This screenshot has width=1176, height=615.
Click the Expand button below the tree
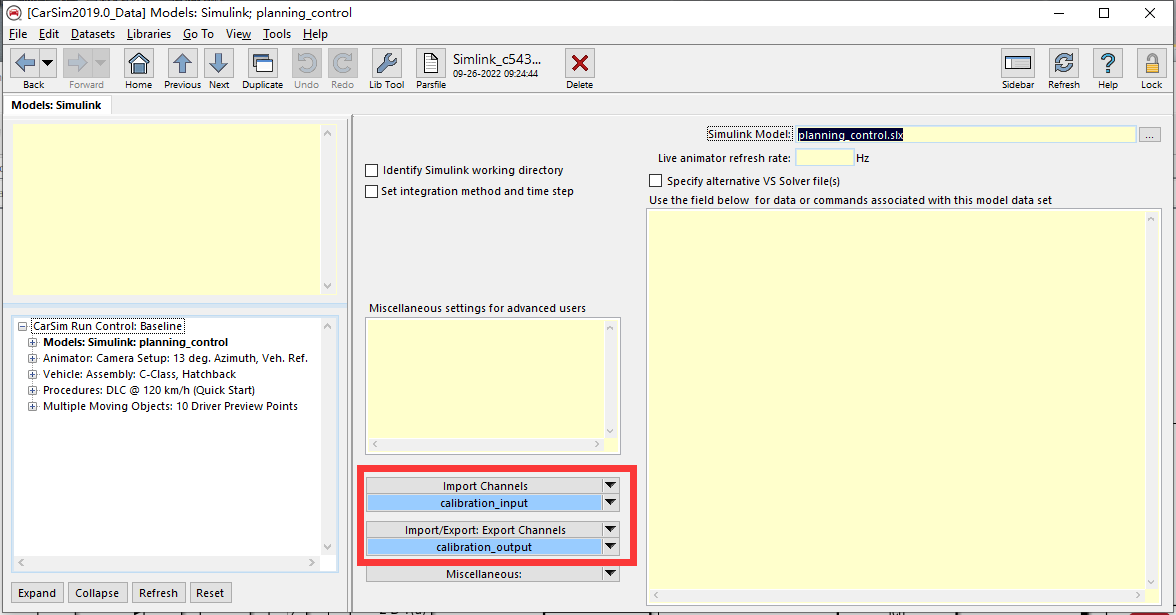tap(37, 592)
